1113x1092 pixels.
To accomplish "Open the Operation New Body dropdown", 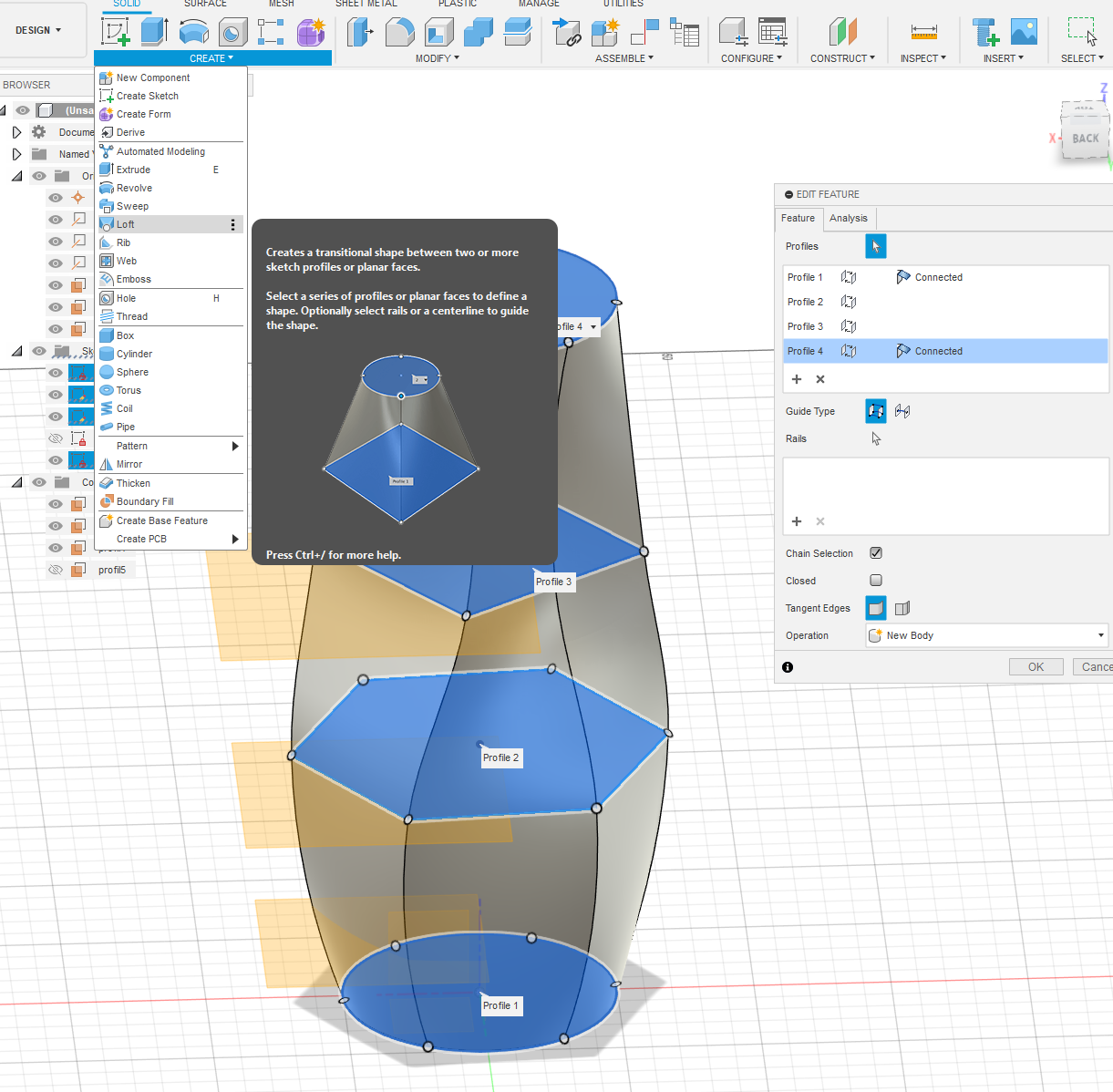I will (x=986, y=635).
